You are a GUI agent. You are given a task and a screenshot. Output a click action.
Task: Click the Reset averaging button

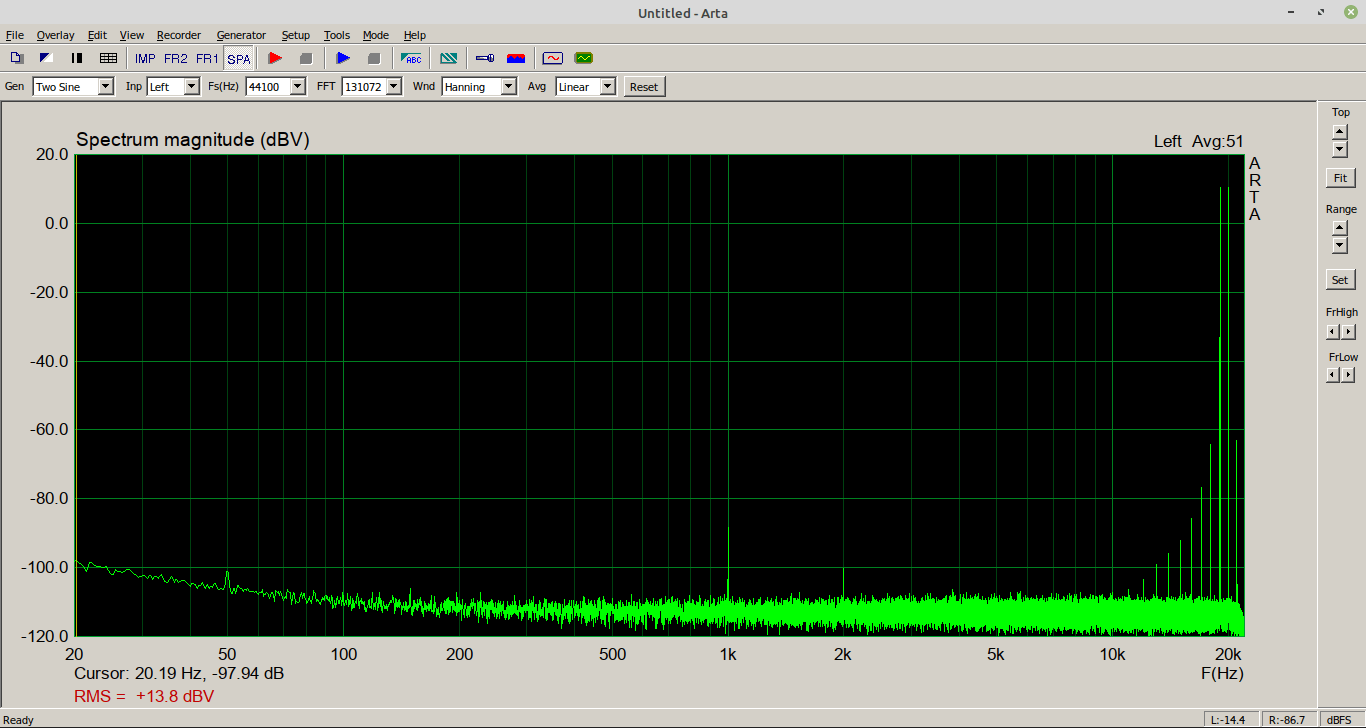tap(644, 87)
